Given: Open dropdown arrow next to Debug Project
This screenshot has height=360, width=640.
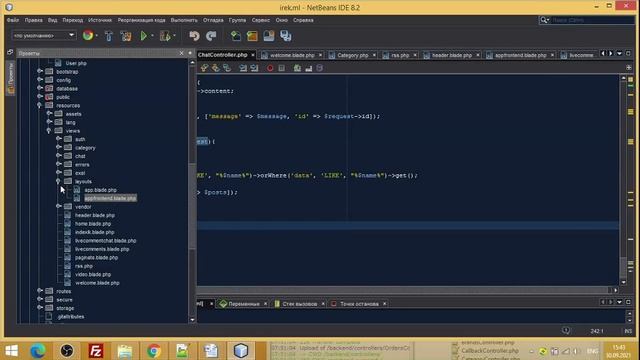Looking at the screenshot, I should pyautogui.click(x=175, y=36).
